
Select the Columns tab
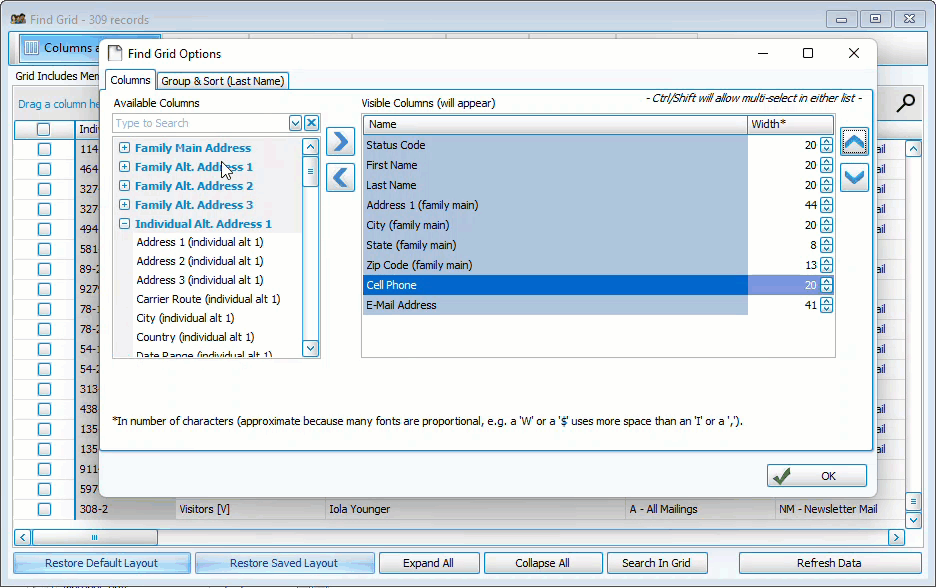pos(130,80)
